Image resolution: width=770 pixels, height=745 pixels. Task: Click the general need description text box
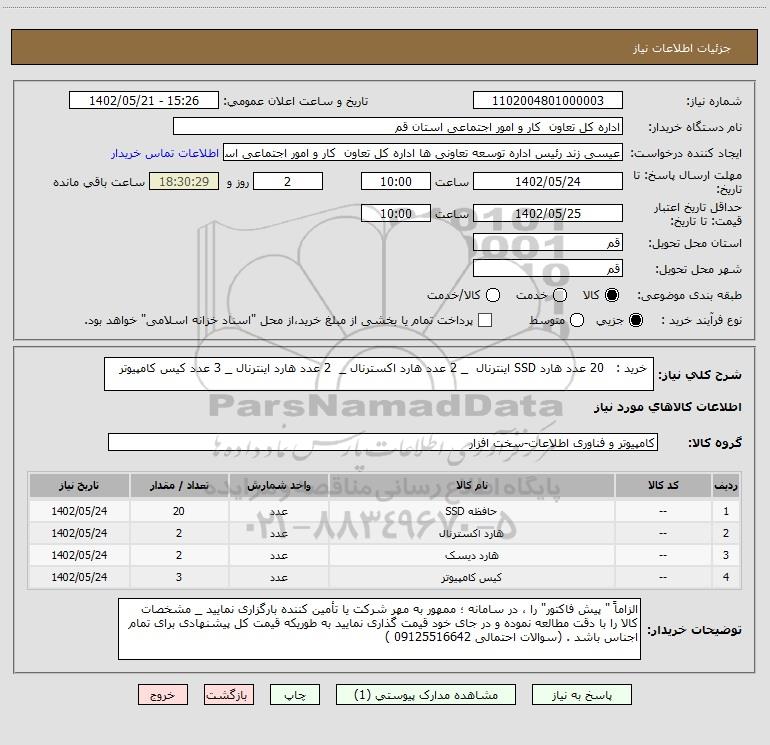(x=379, y=374)
